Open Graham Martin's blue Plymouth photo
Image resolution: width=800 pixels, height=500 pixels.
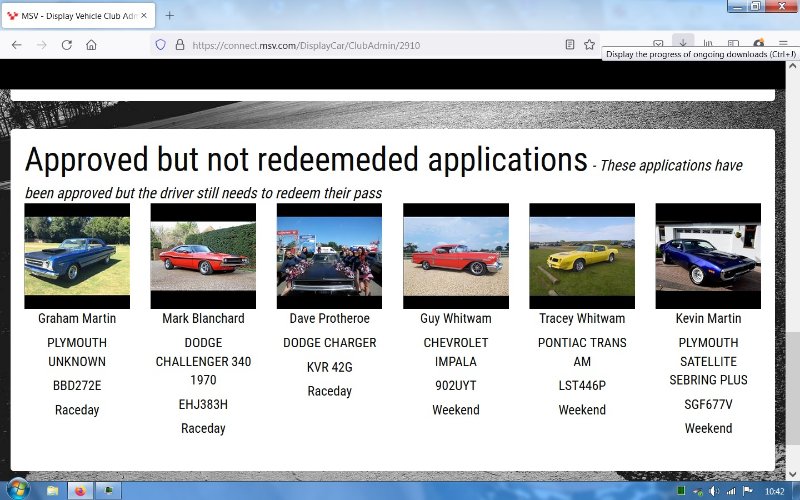77,256
